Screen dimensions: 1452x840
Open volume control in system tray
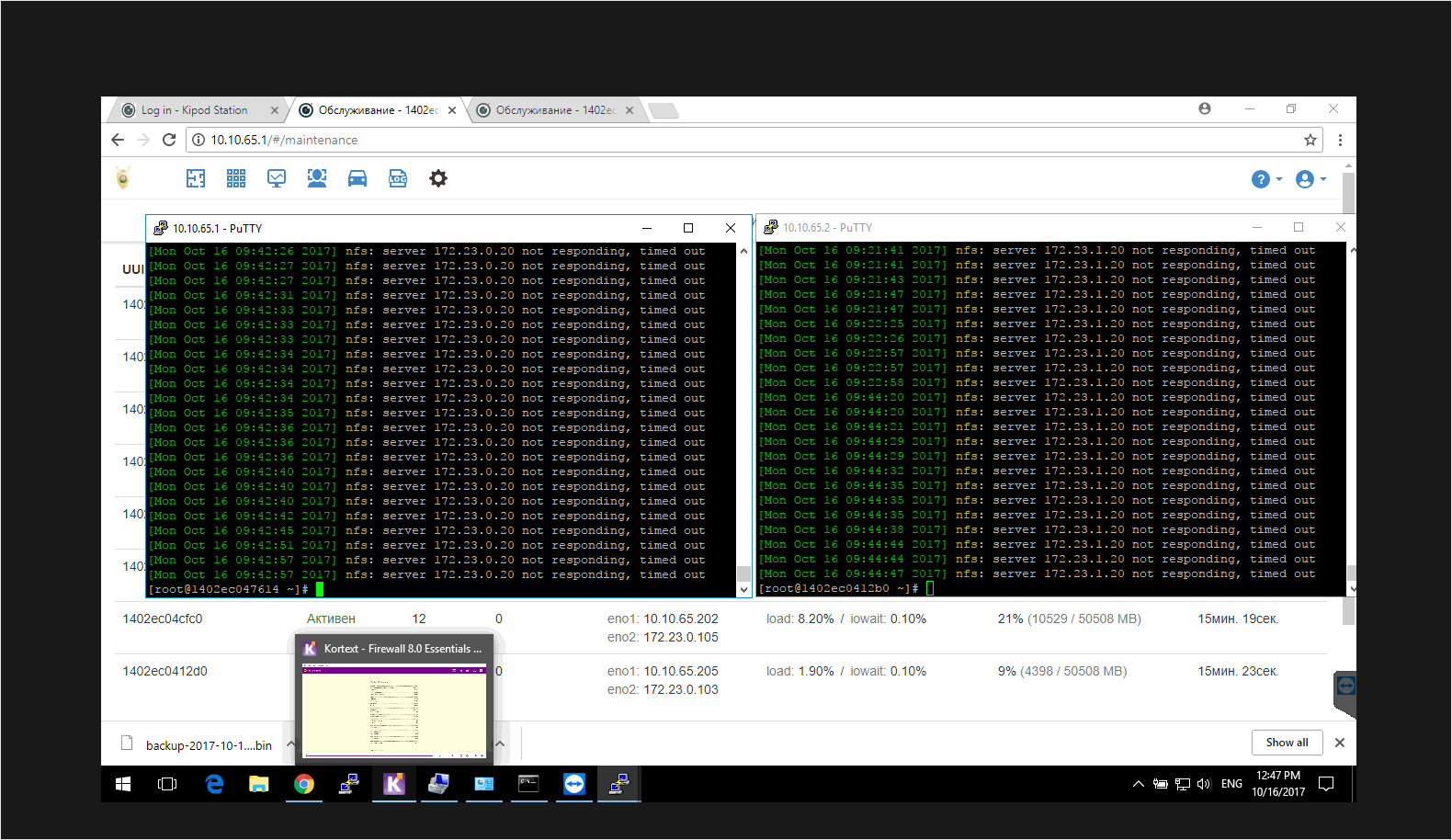[x=1204, y=784]
